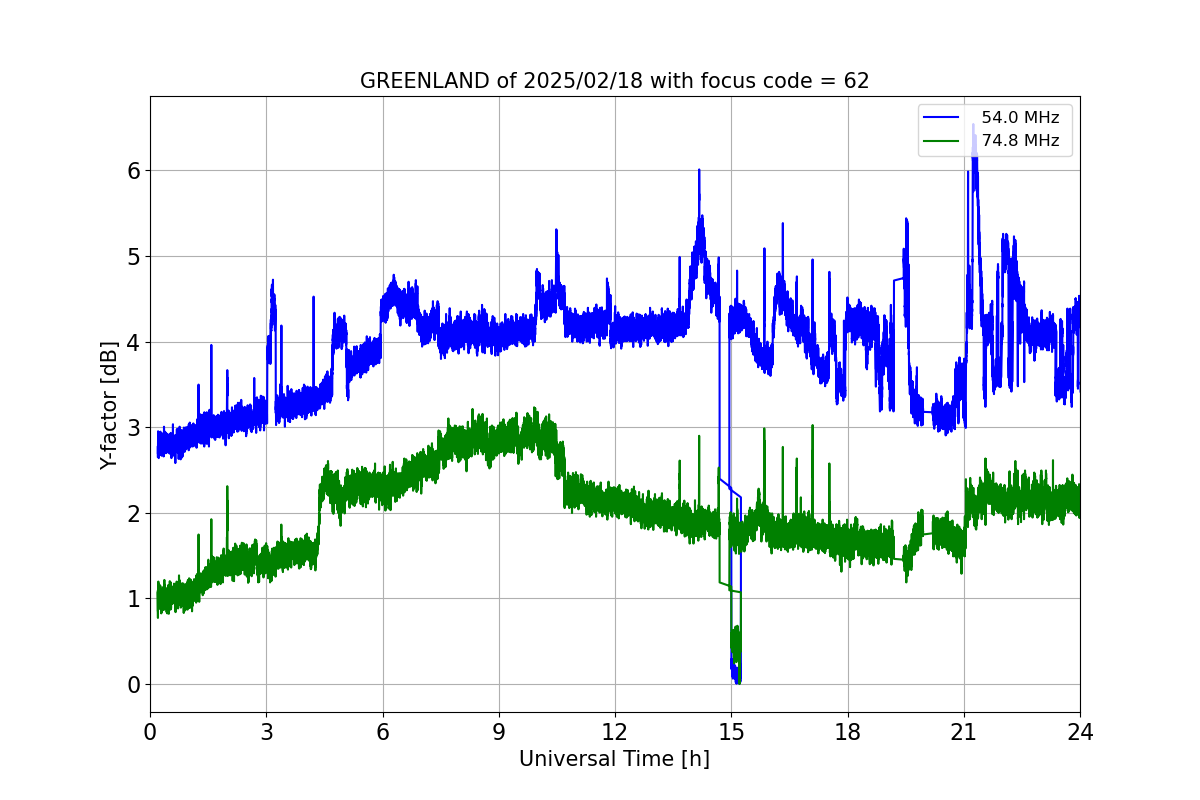The width and height of the screenshot is (1200, 800).
Task: Click the '74.8 MHz' legend label
Action: click(x=1020, y=141)
